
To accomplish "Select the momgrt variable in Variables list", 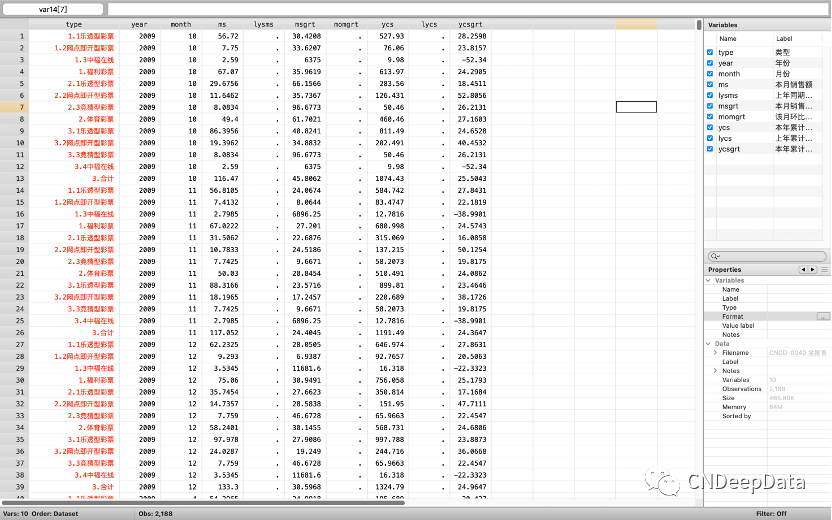I will (764, 117).
